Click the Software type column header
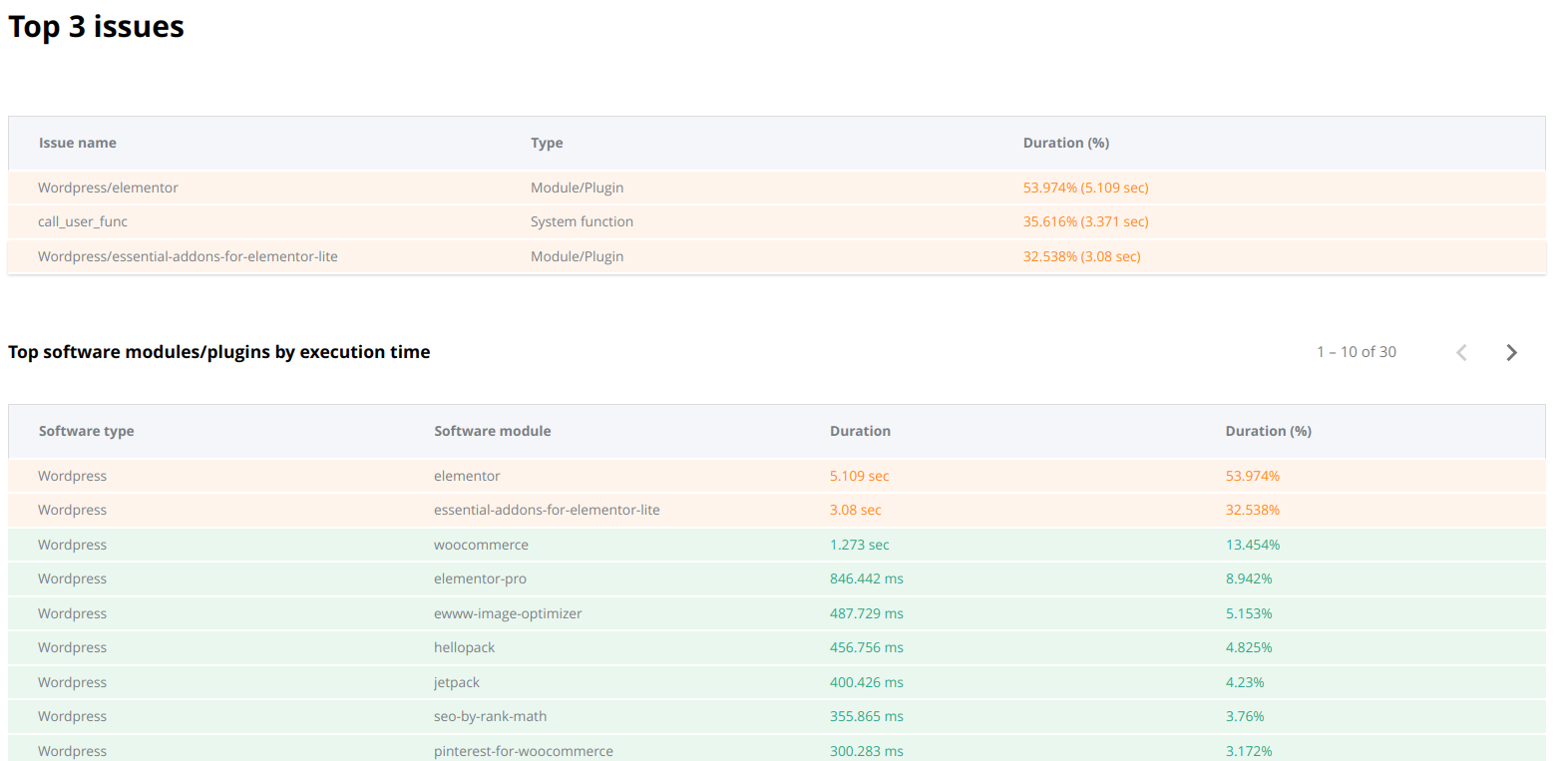The width and height of the screenshot is (1568, 761). [x=86, y=431]
